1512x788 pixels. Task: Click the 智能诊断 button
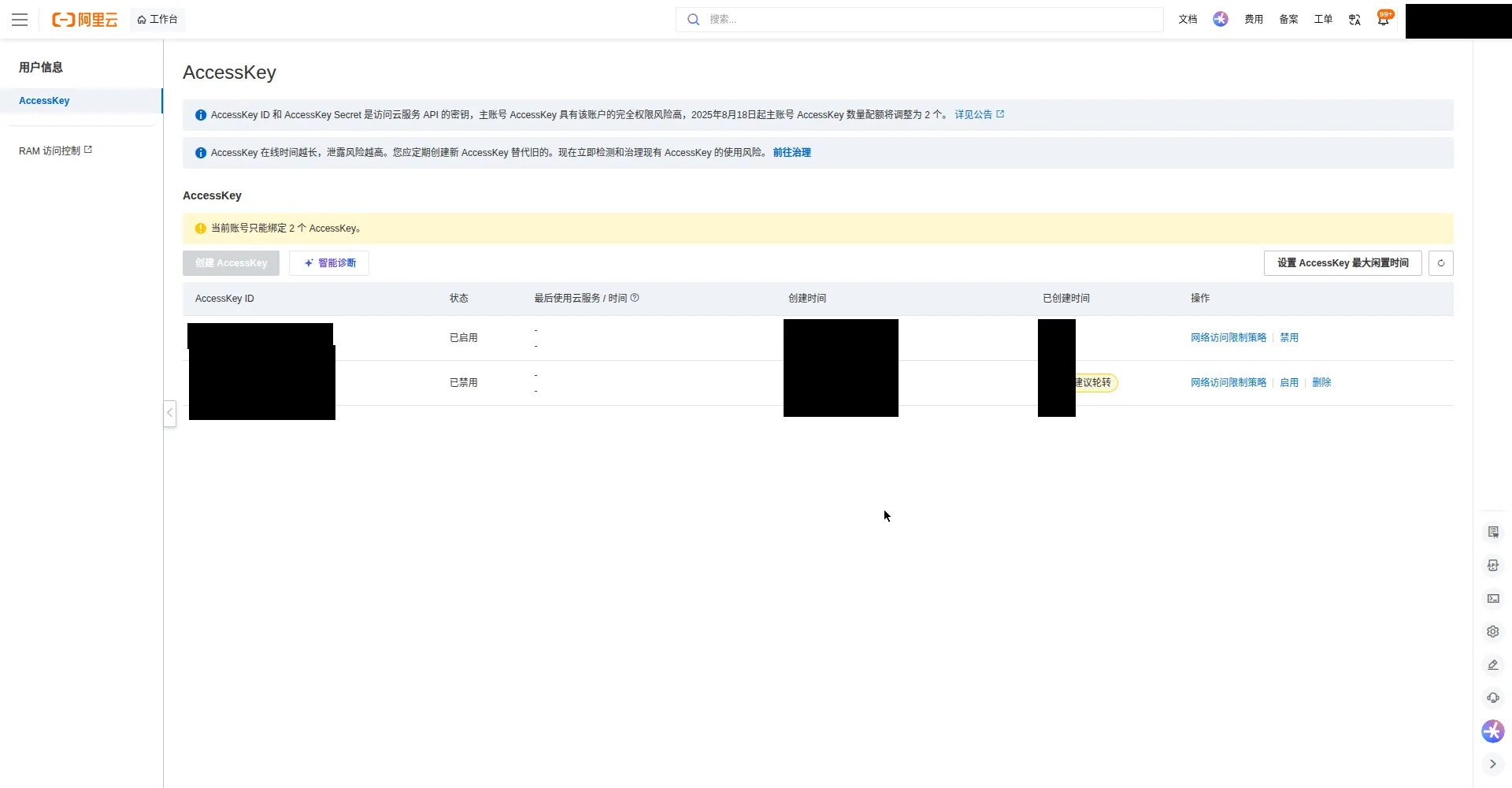[329, 263]
